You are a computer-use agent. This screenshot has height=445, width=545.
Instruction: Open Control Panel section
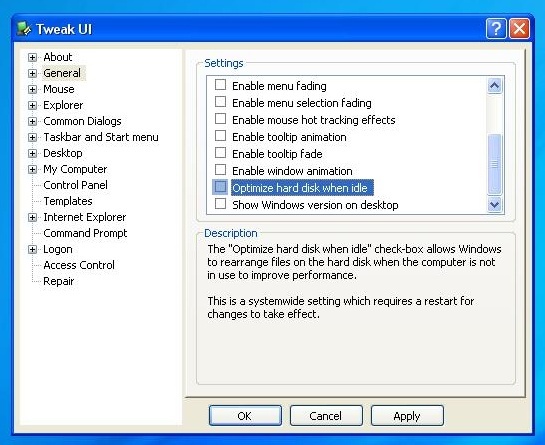[75, 185]
